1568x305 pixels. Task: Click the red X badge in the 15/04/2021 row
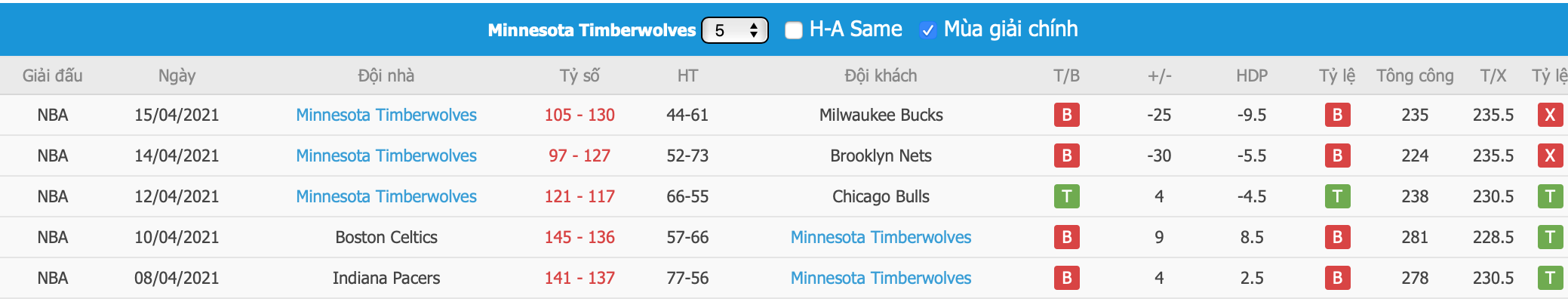pos(1550,115)
